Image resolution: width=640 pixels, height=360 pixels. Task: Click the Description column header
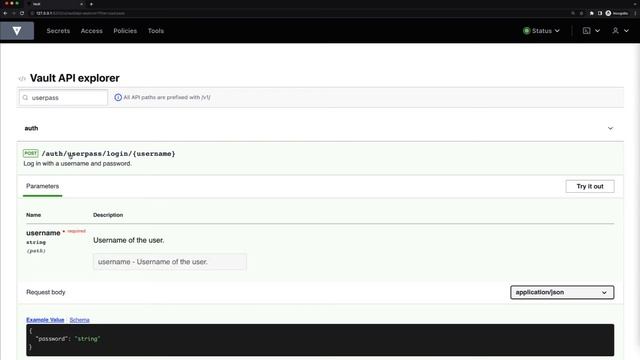coord(108,215)
